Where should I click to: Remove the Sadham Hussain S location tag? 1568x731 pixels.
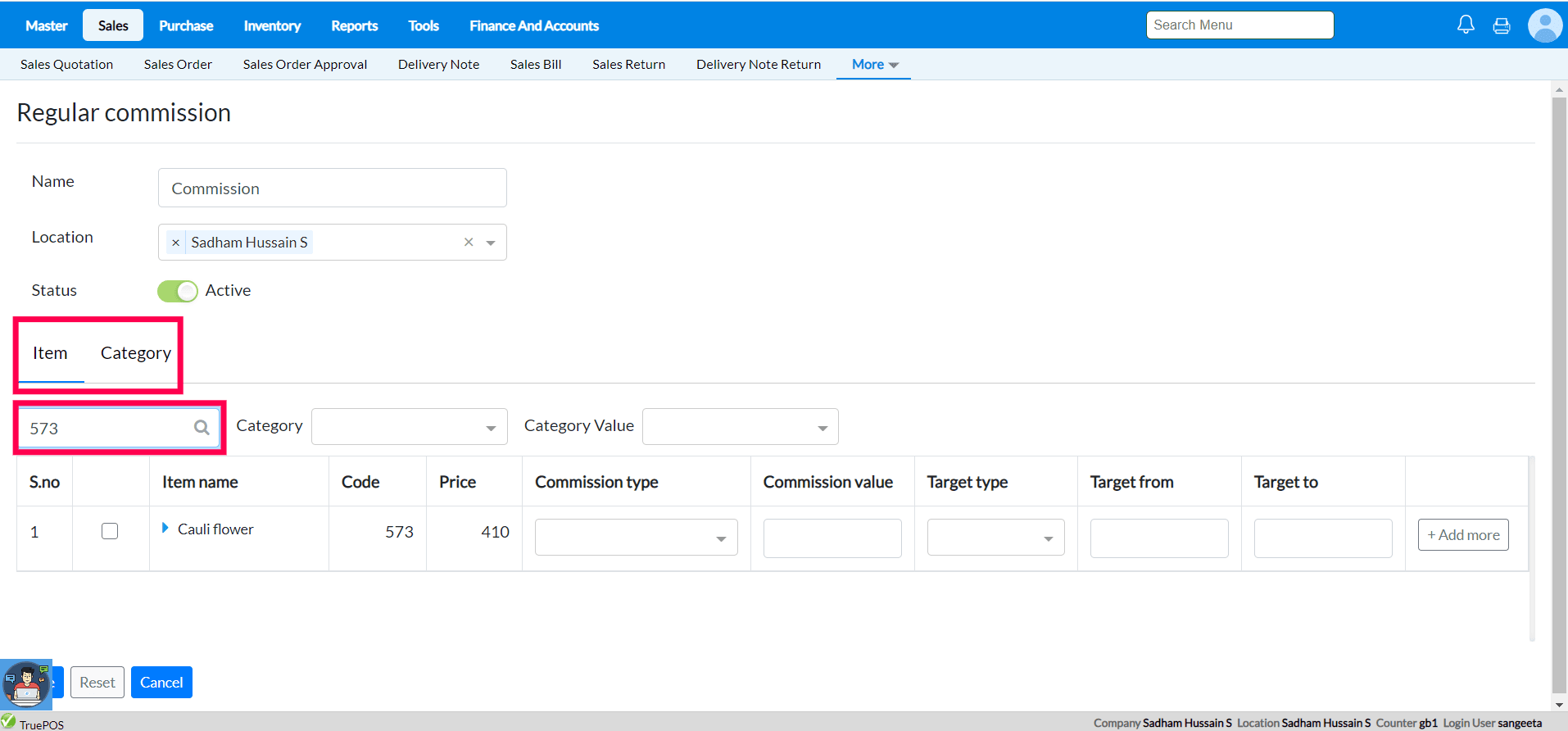click(x=175, y=243)
